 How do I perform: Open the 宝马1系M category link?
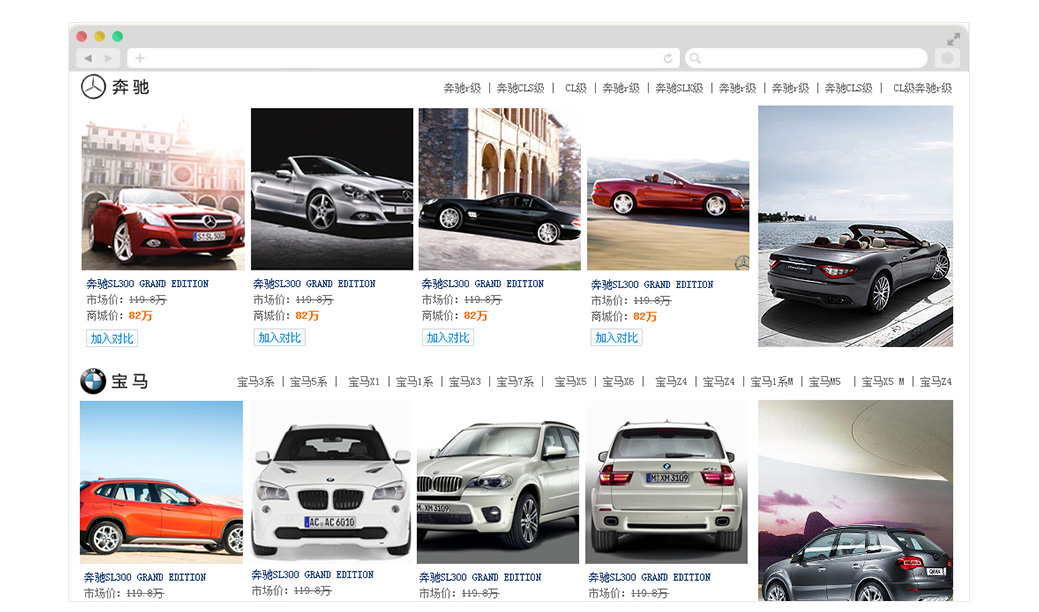point(771,382)
